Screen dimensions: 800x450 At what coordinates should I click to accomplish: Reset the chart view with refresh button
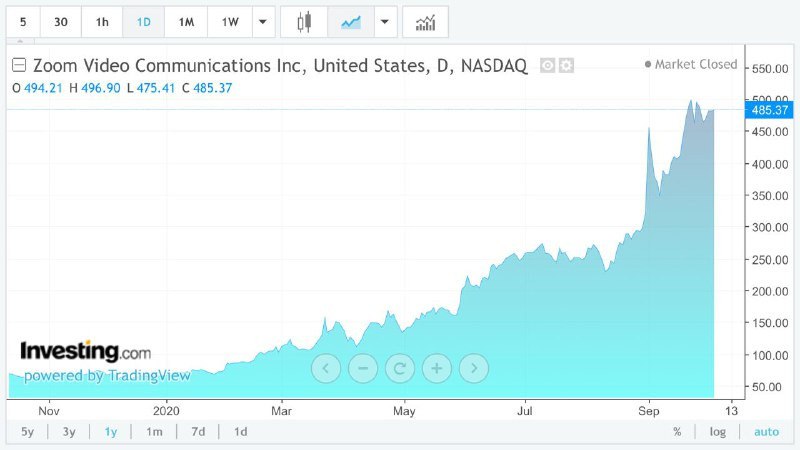tap(400, 368)
